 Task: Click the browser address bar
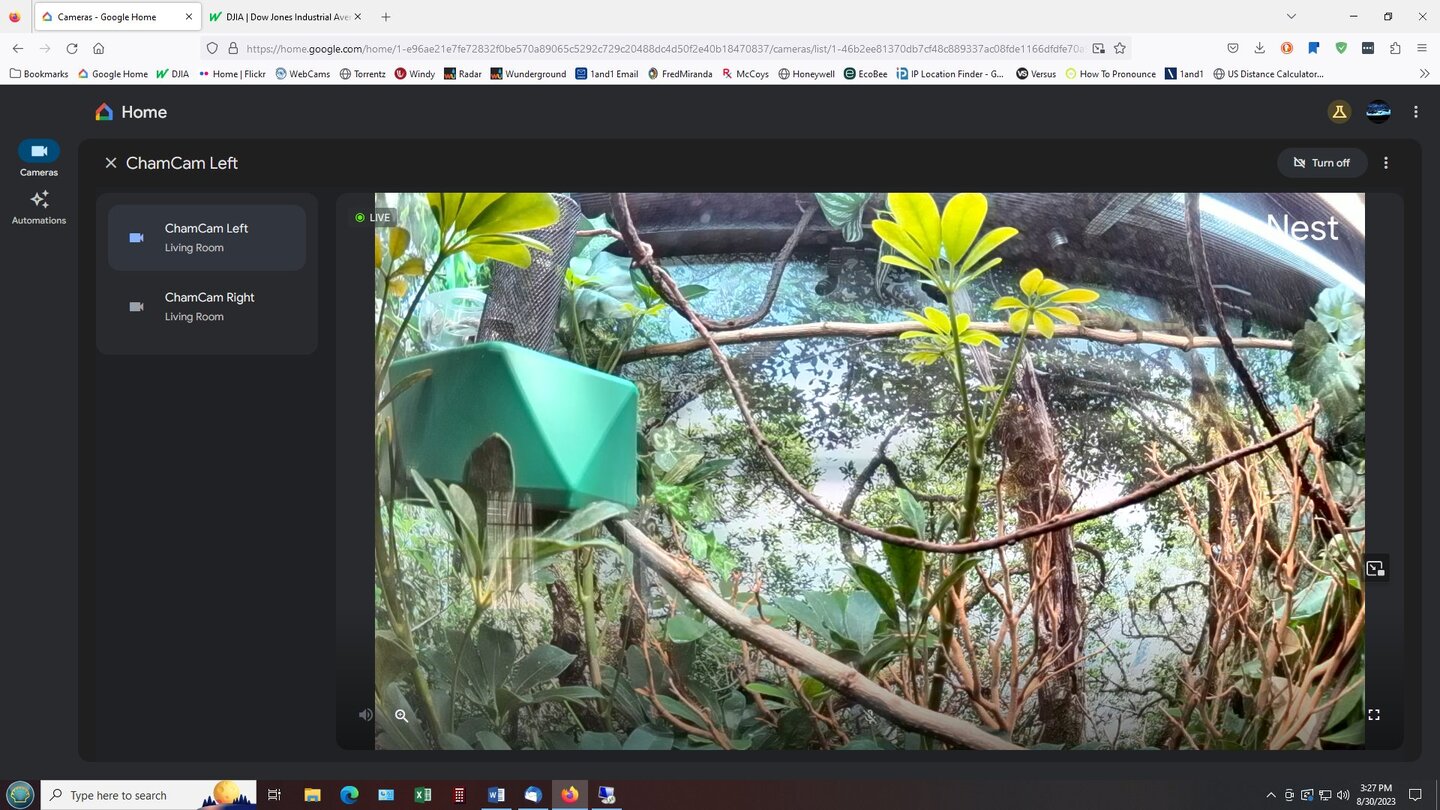[x=660, y=48]
